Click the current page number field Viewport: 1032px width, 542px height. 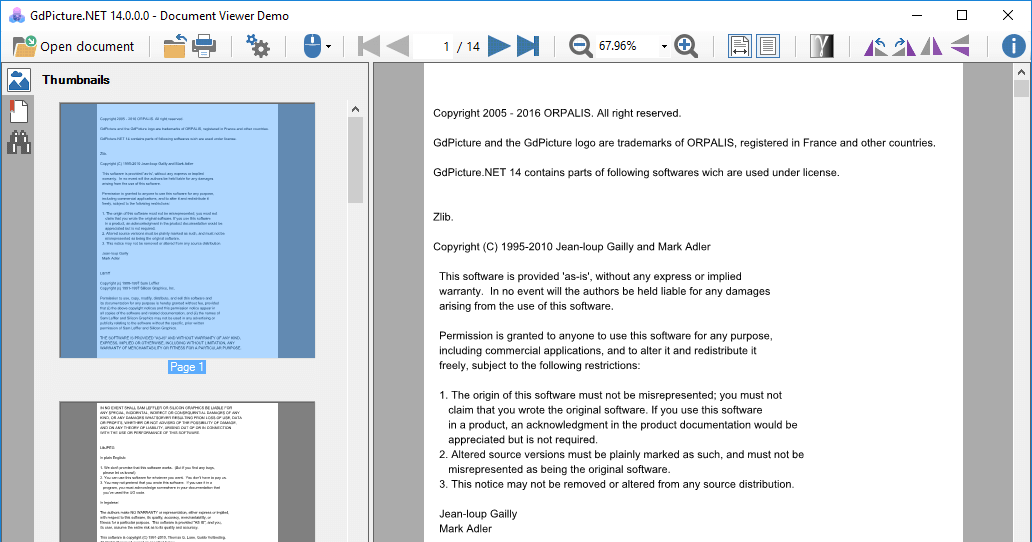432,46
